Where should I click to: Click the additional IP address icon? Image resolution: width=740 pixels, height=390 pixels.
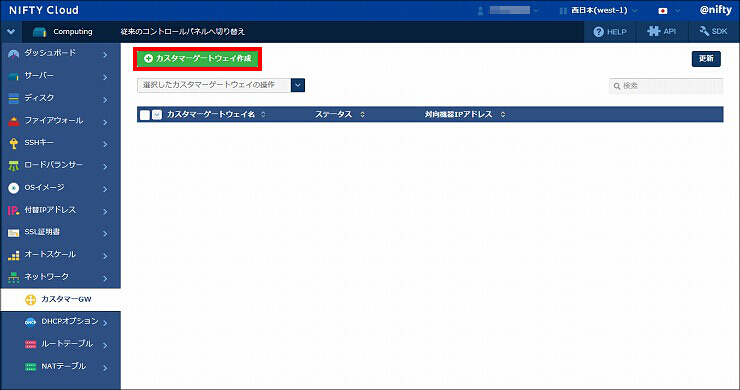(x=14, y=210)
